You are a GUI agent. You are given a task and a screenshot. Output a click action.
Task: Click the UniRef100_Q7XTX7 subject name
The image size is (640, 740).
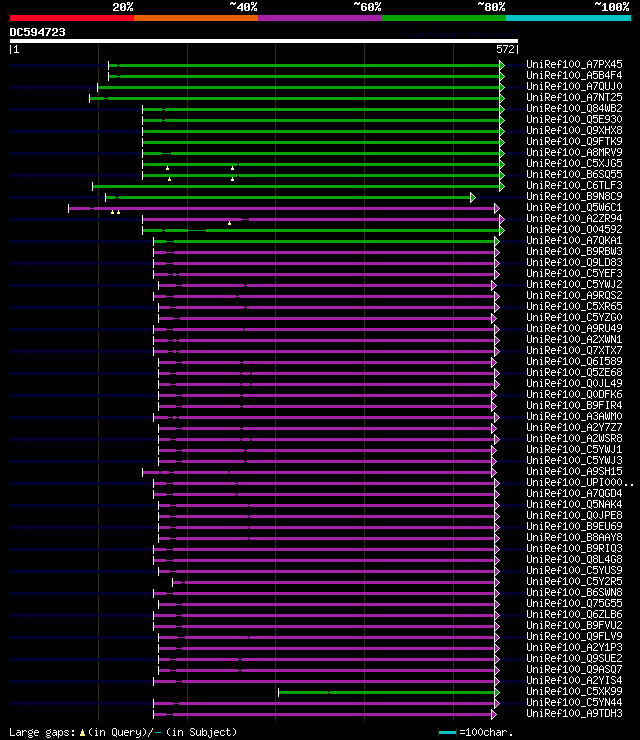click(x=574, y=350)
